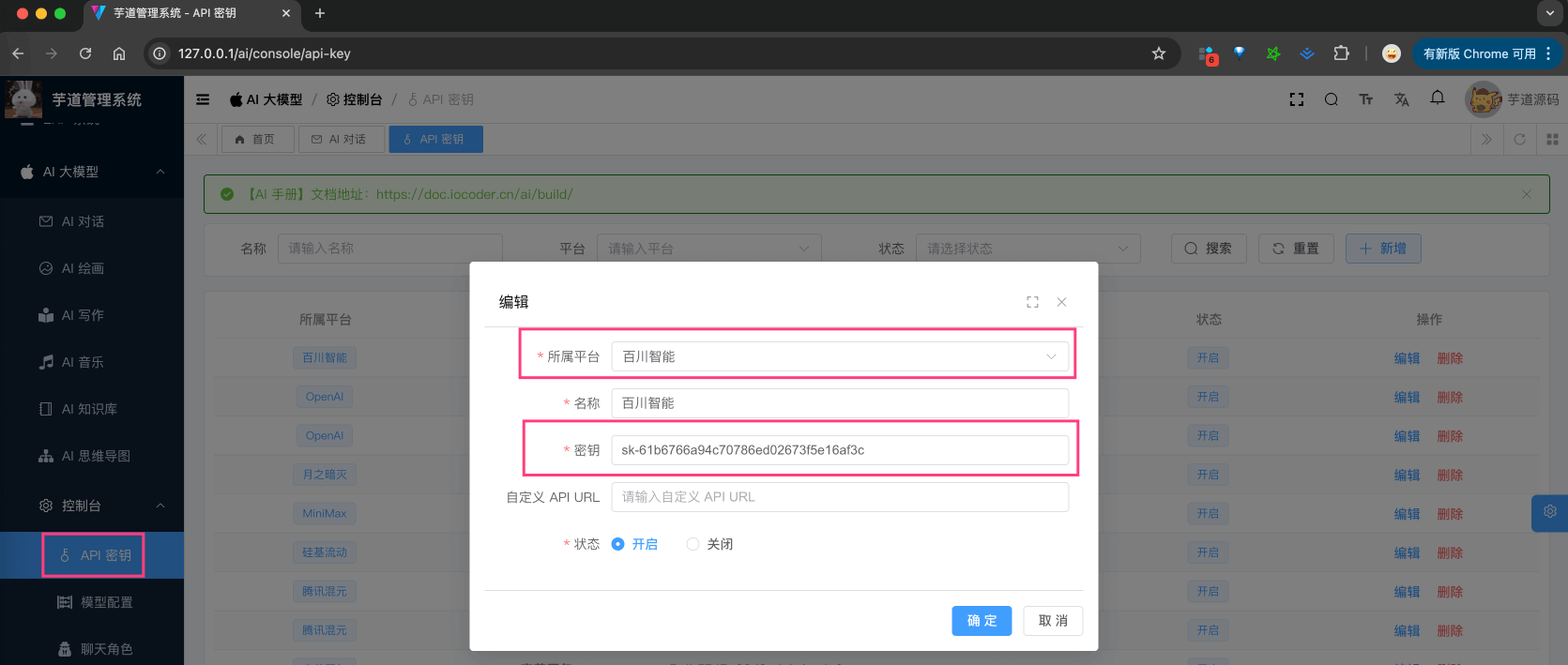Open the notification bell icon
This screenshot has width=1568, height=665.
[1438, 98]
